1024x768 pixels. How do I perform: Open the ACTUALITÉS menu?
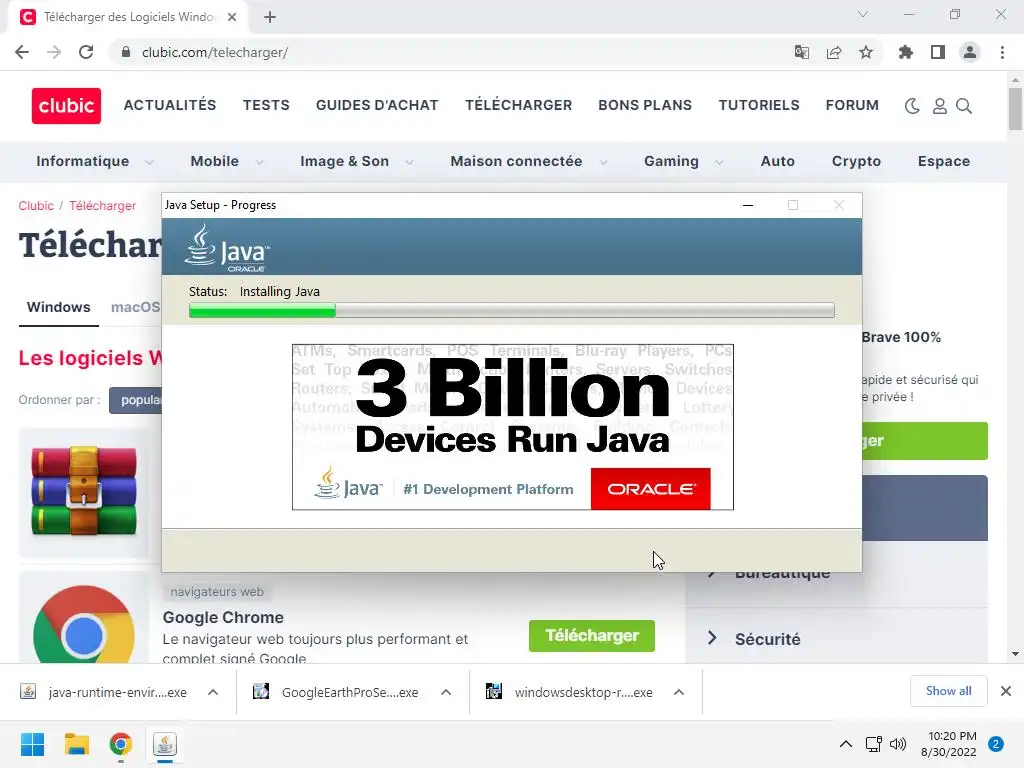coord(170,105)
